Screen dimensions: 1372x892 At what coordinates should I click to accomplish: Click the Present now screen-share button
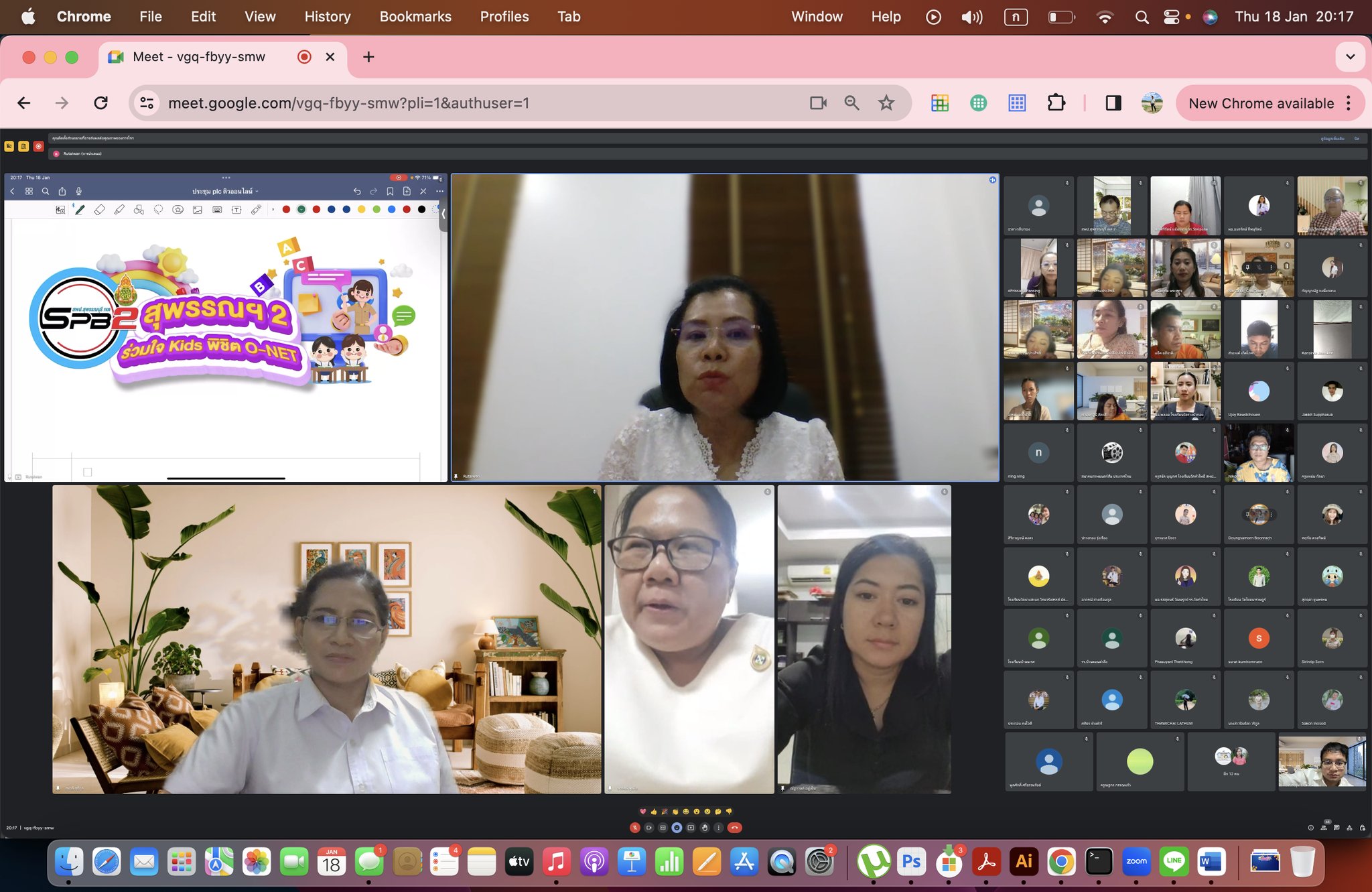click(691, 828)
